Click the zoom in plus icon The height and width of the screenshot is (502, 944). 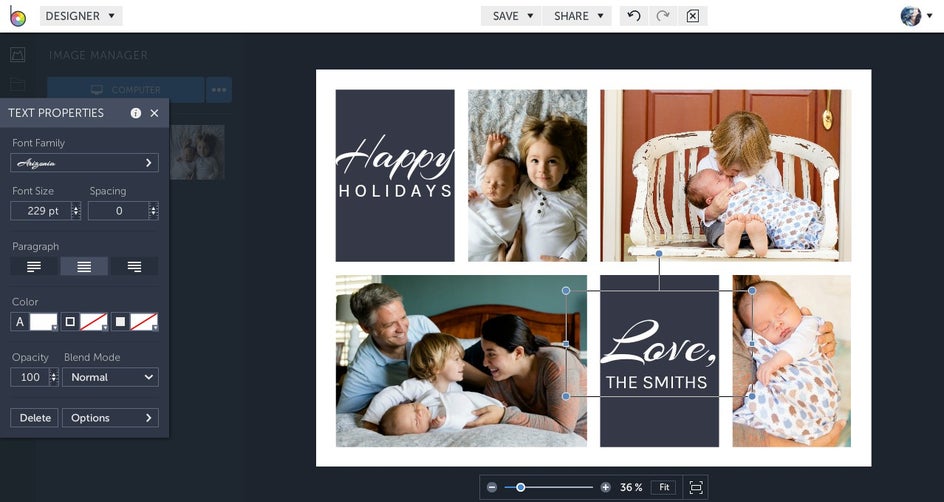pyautogui.click(x=606, y=487)
